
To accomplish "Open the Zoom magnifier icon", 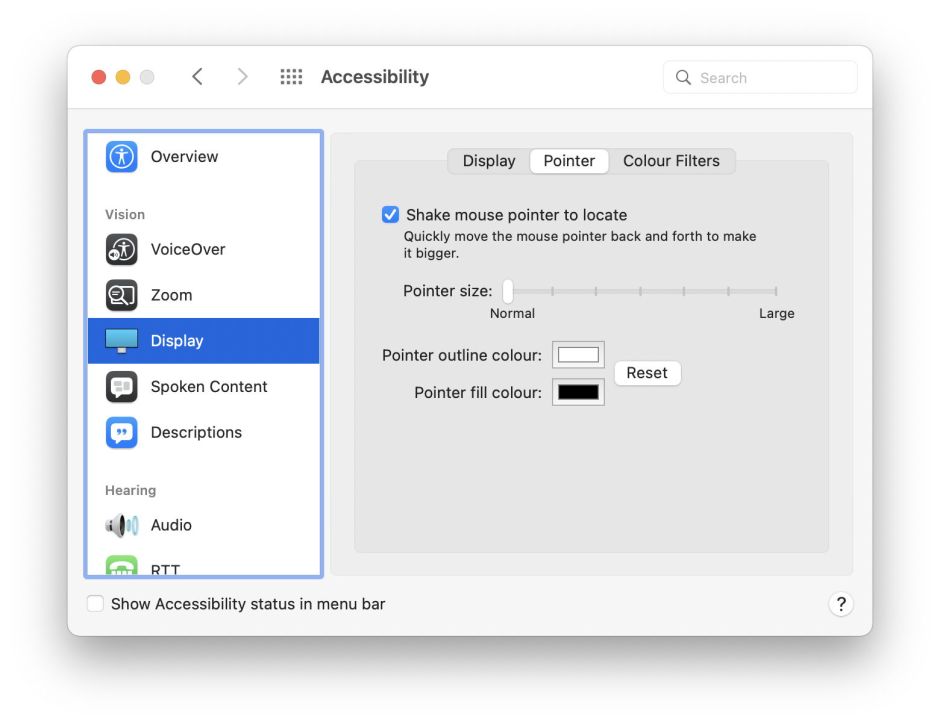I will (x=122, y=295).
